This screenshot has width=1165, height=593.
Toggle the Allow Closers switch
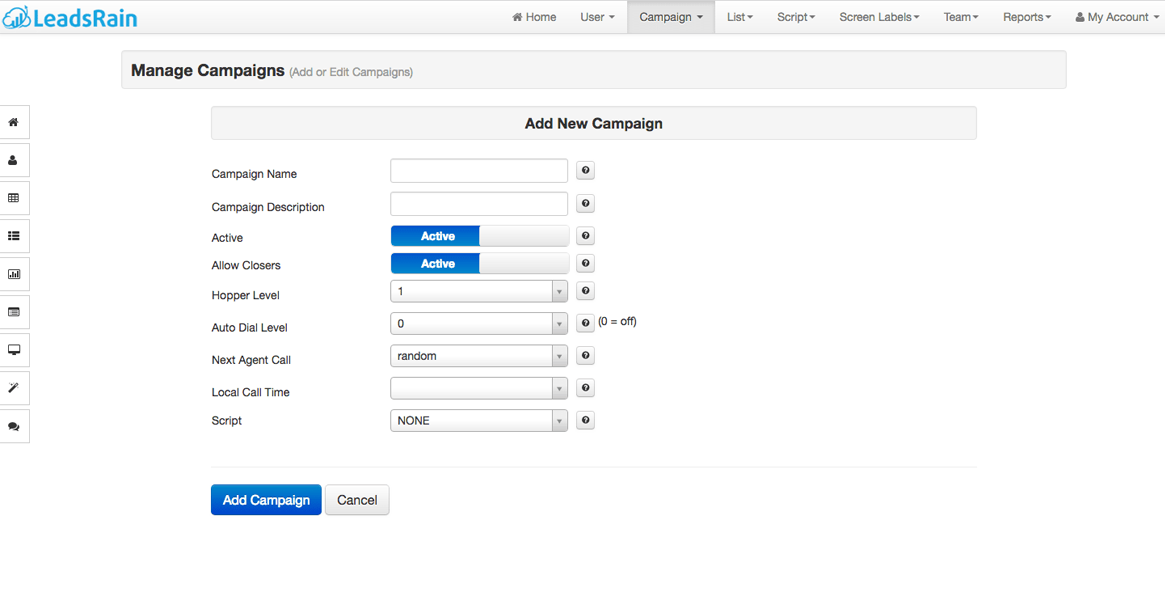[x=479, y=264]
